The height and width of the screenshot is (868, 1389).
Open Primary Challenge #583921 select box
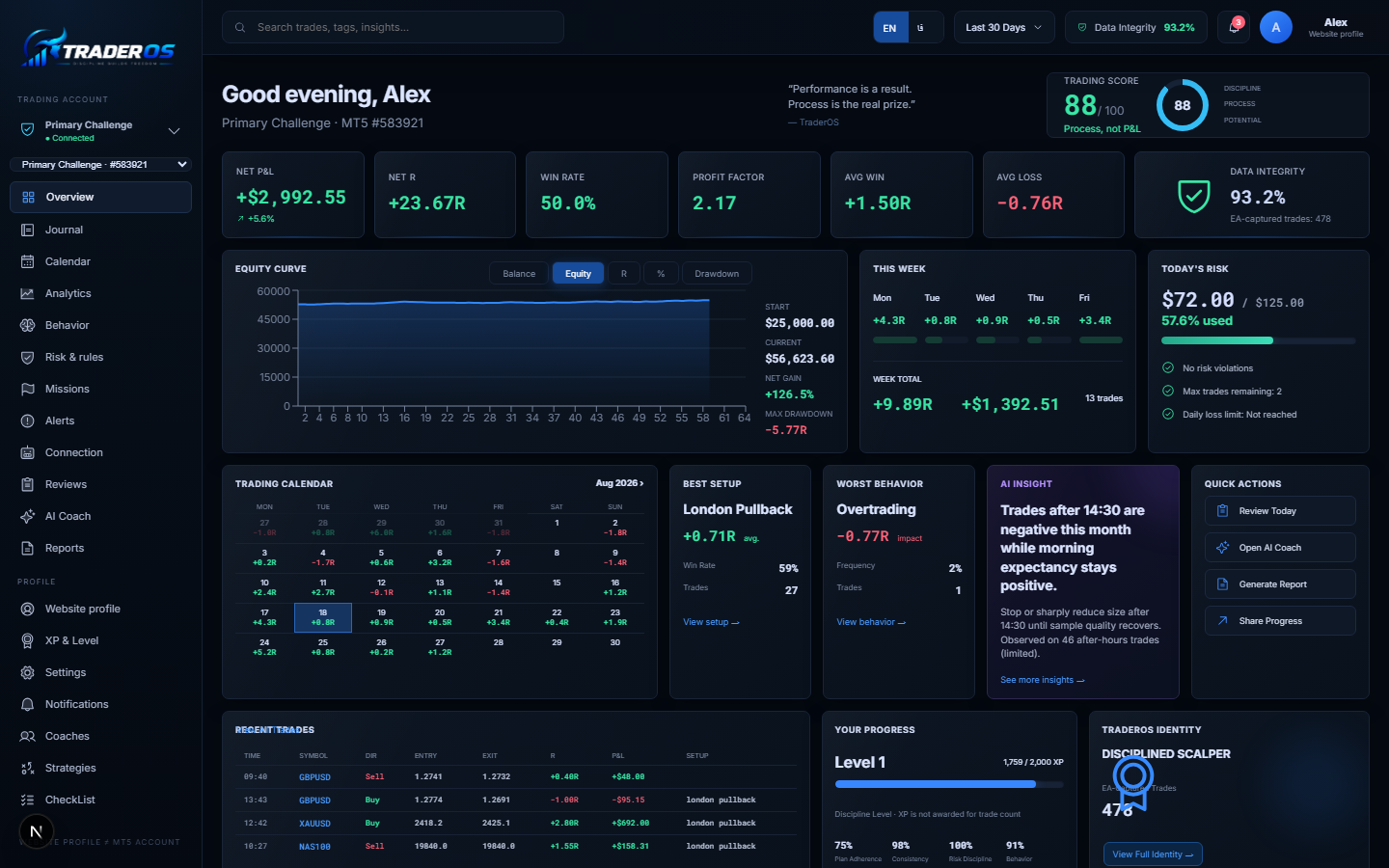coord(100,164)
